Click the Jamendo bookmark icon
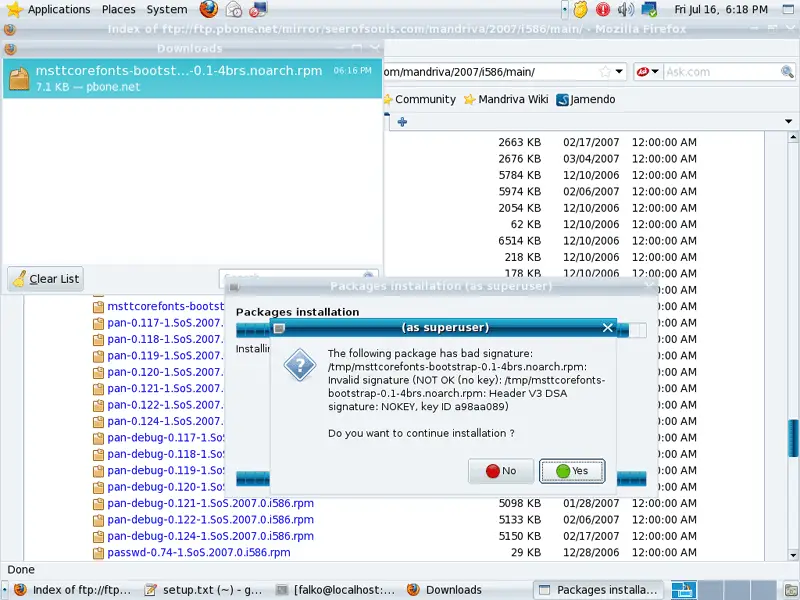This screenshot has height=600, width=800. tap(562, 99)
